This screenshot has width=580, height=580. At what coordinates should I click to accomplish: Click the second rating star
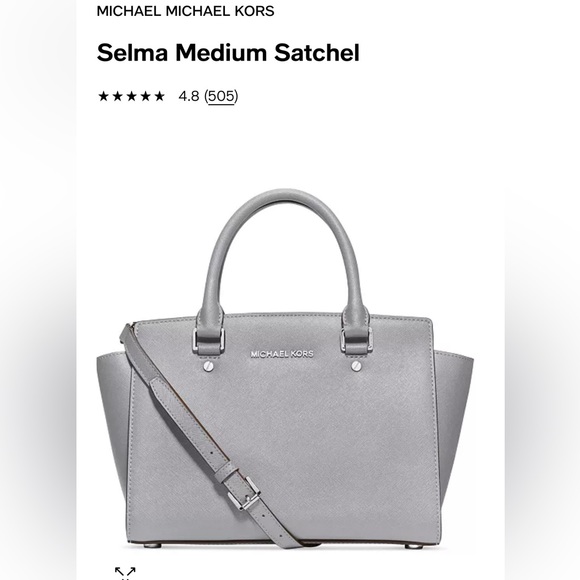117,96
